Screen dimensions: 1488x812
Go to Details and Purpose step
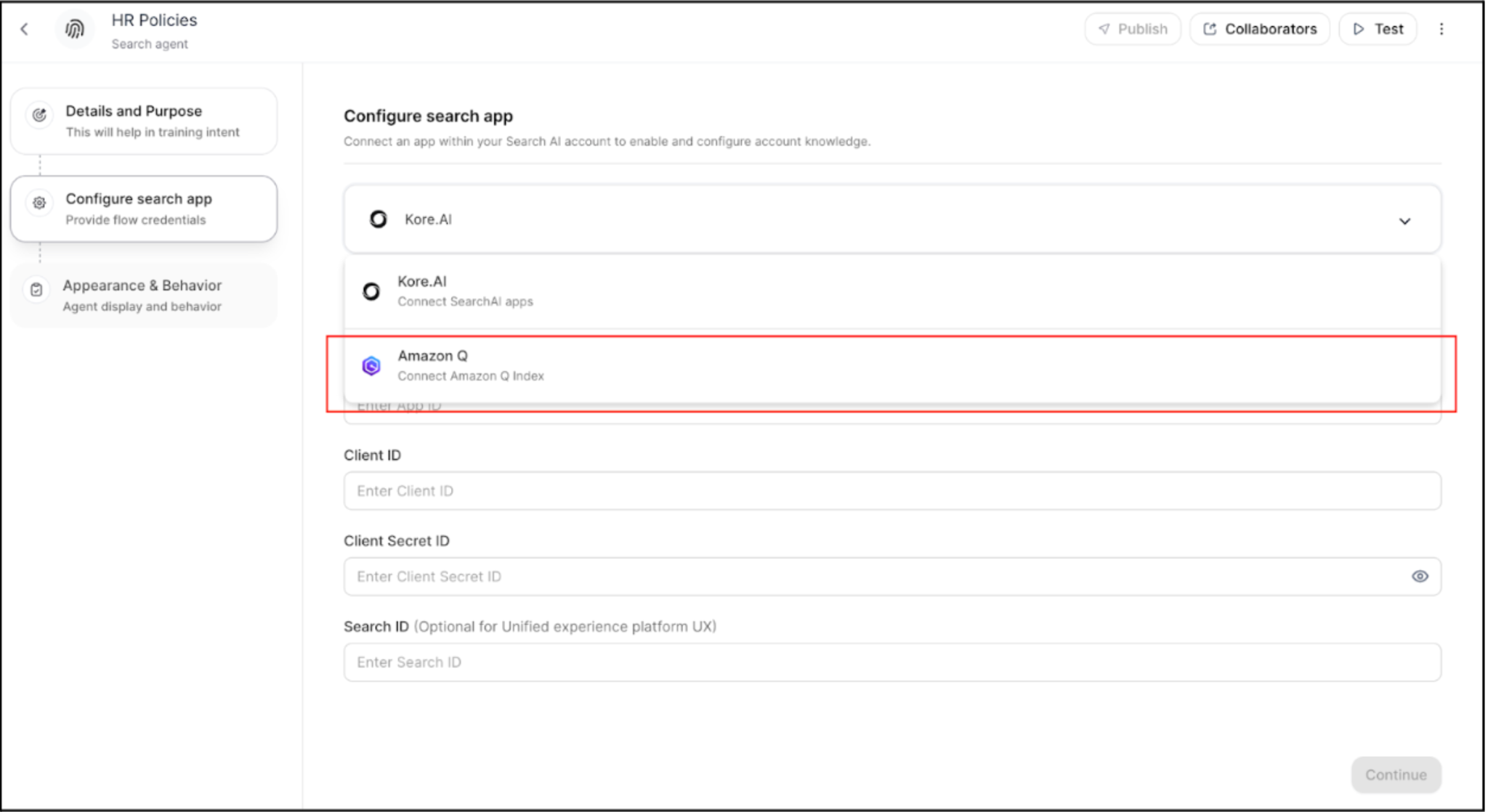pyautogui.click(x=144, y=121)
